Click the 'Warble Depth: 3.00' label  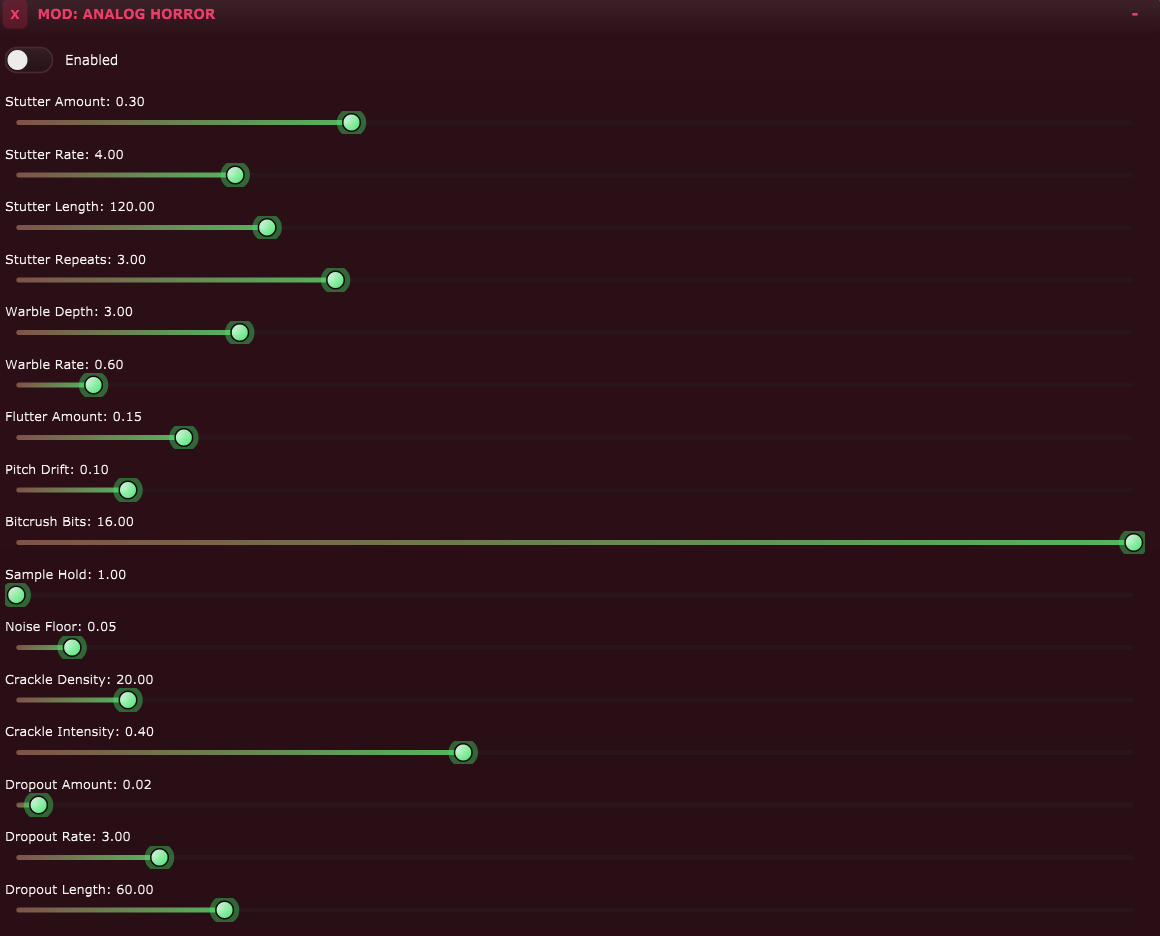coord(69,312)
